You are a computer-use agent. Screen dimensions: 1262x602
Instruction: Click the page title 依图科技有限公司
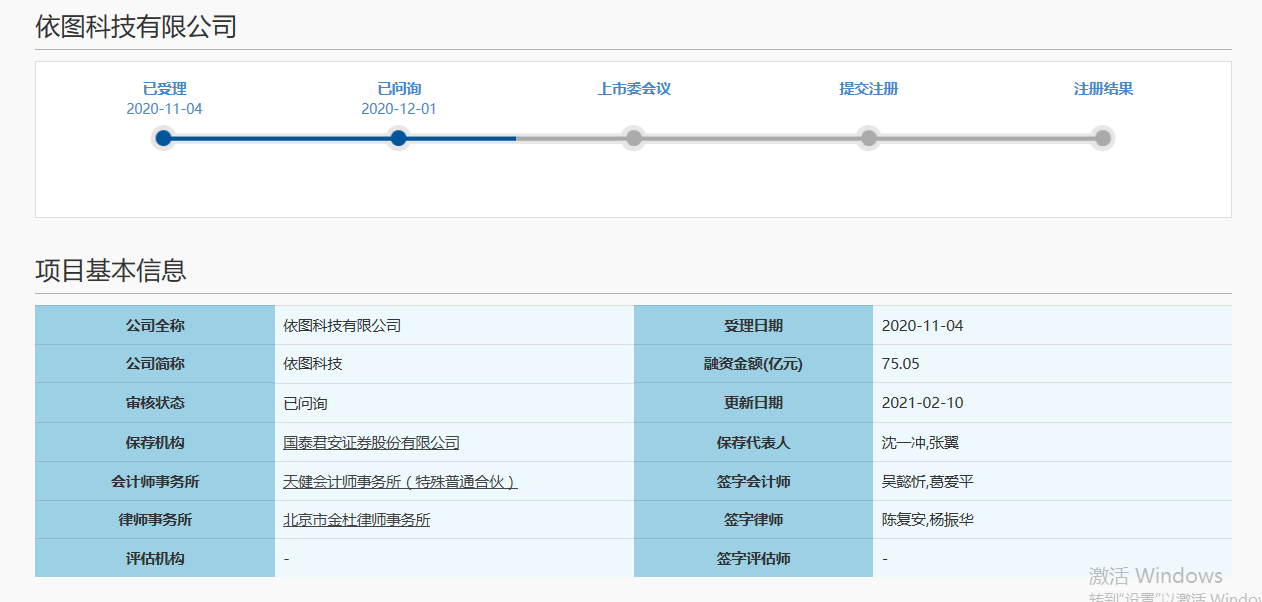pyautogui.click(x=136, y=27)
